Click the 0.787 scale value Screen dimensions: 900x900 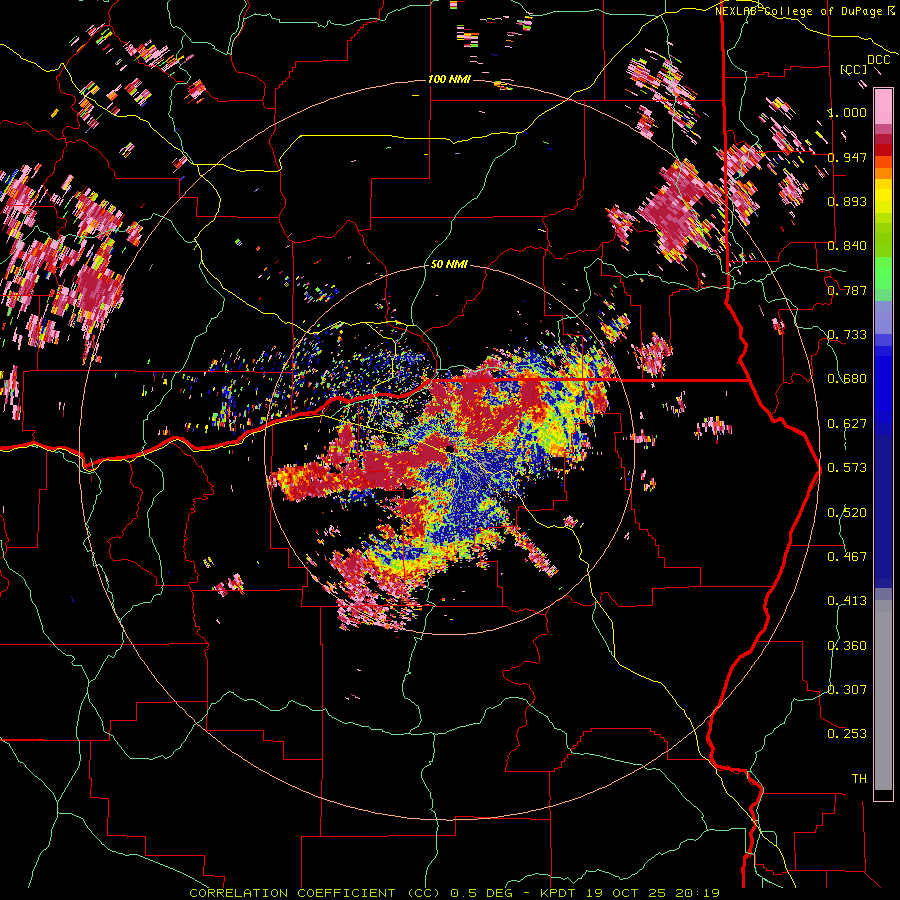[x=847, y=290]
